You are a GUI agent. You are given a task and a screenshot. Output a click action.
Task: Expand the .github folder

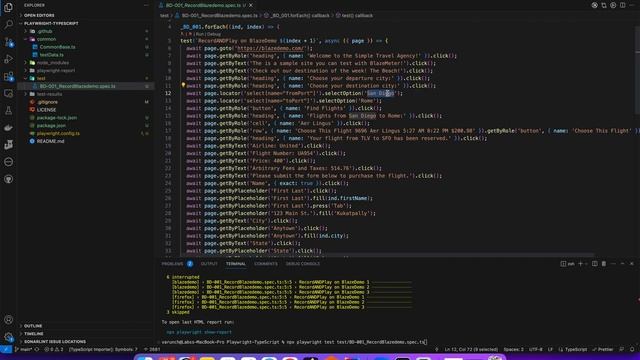tap(44, 31)
